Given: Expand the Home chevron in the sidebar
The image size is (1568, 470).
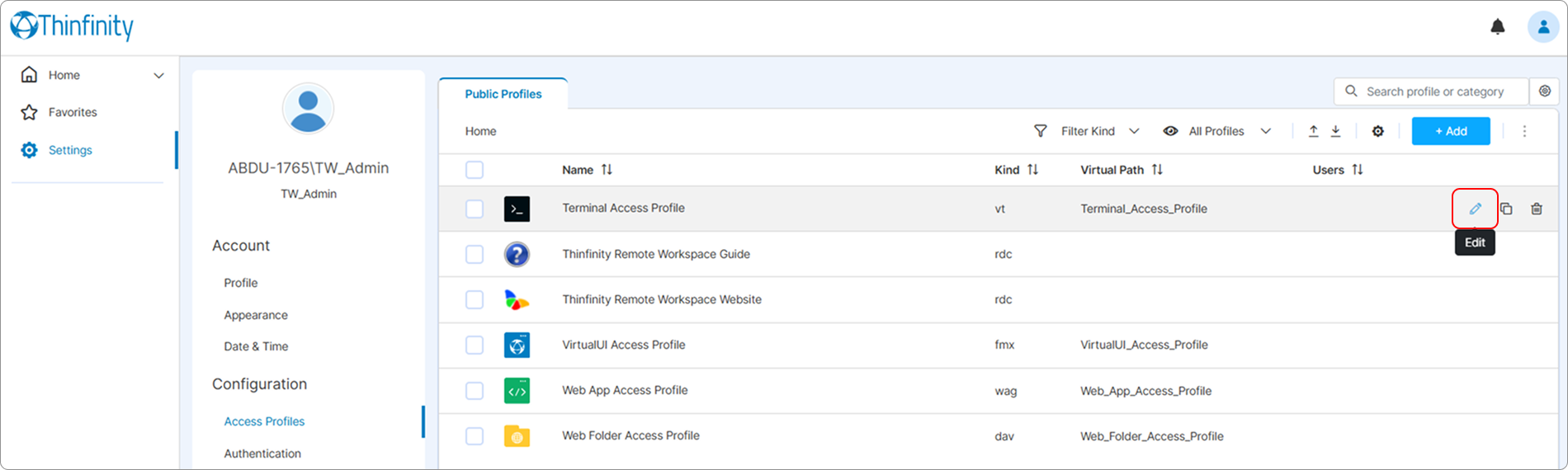Looking at the screenshot, I should 158,76.
